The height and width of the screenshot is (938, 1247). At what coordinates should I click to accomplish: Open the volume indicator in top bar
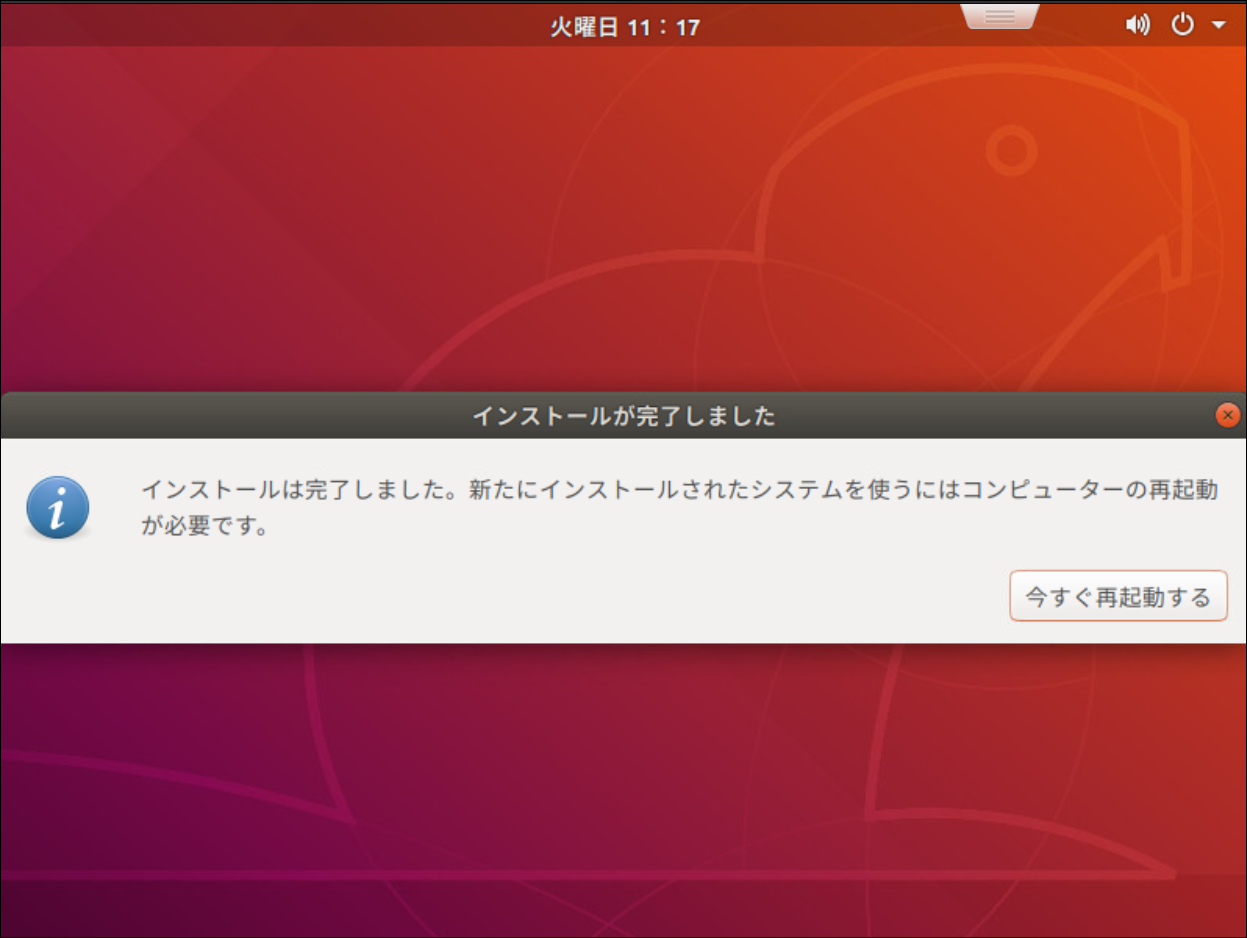pos(1138,25)
